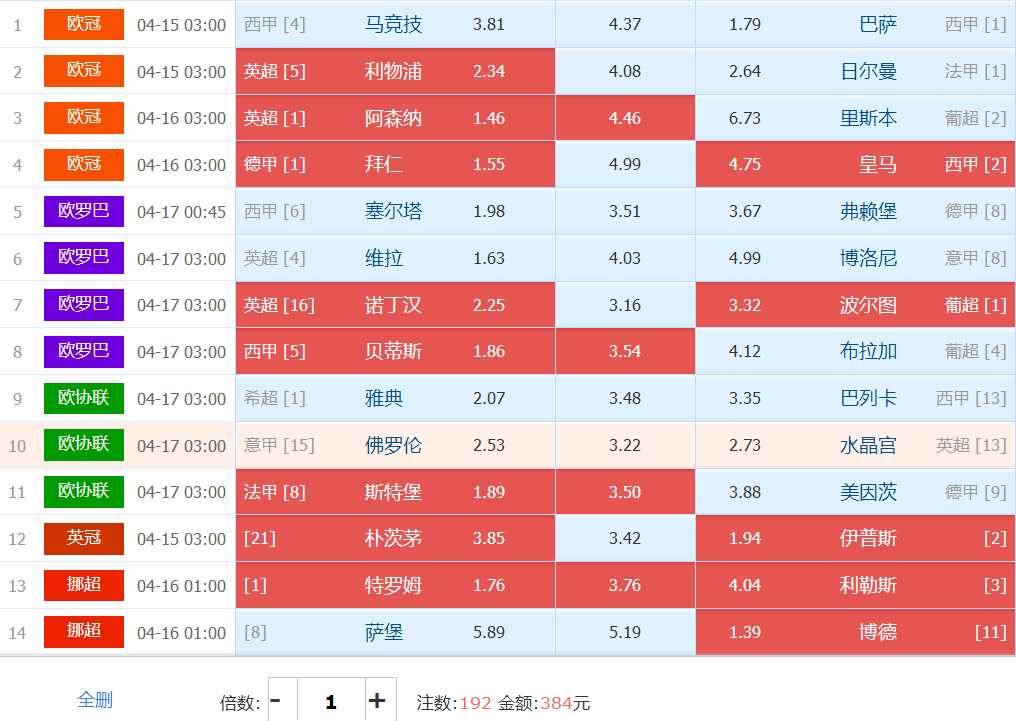Click the 欧协联 tag in row 9
The height and width of the screenshot is (721, 1016).
pyautogui.click(x=84, y=398)
